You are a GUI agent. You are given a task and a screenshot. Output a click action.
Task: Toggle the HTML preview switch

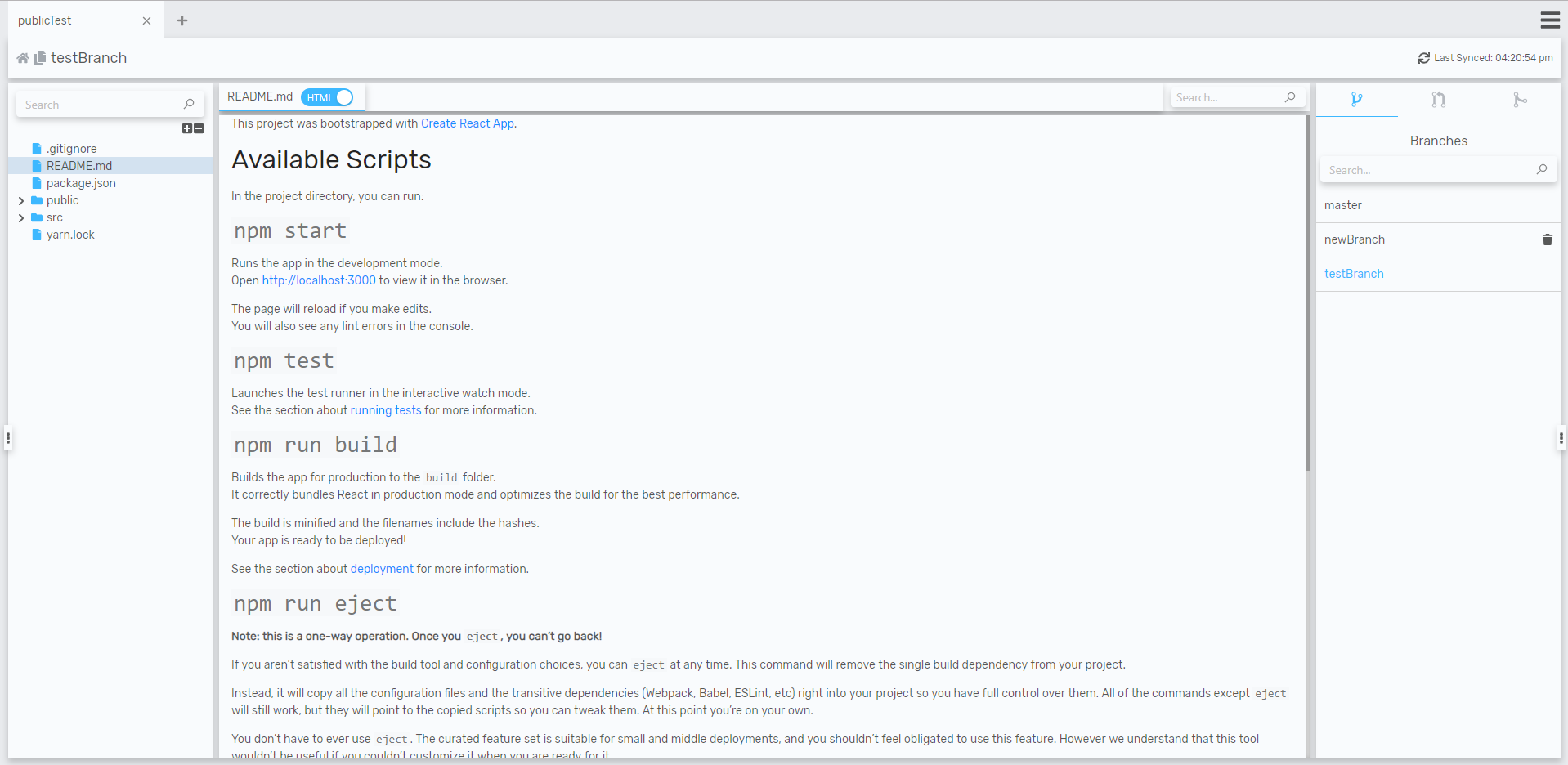(x=327, y=97)
